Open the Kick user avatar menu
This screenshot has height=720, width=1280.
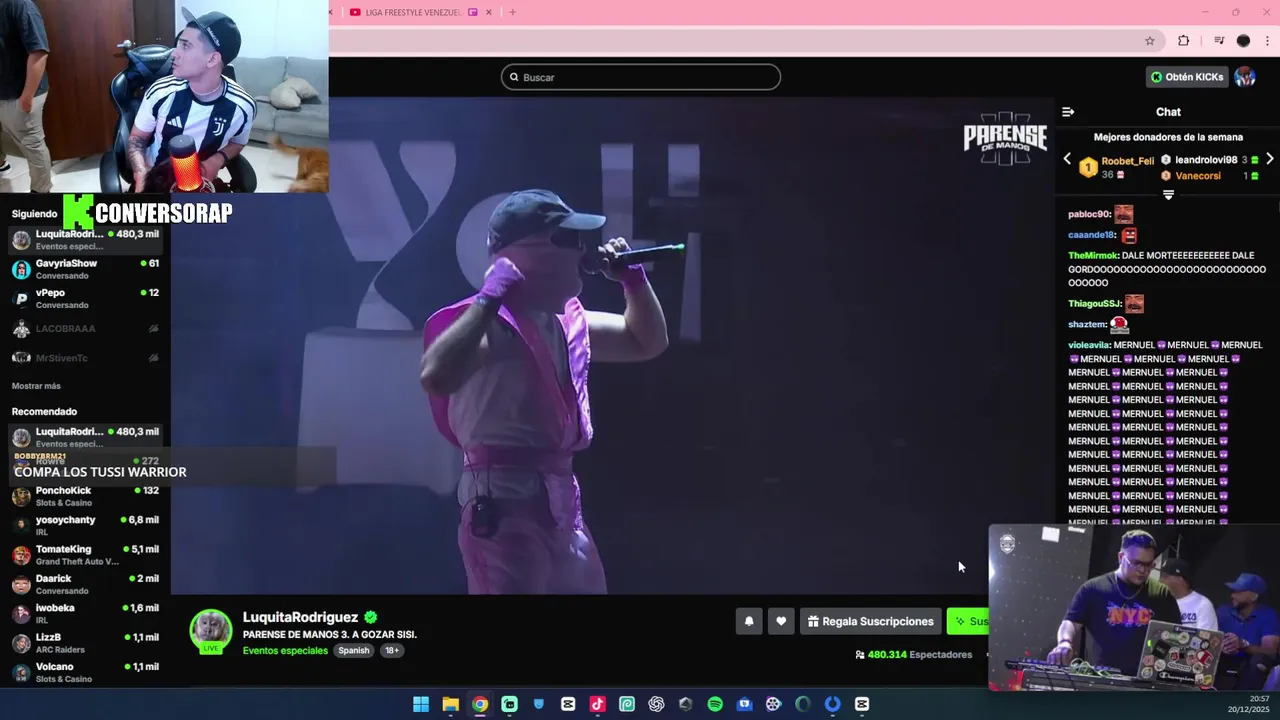(x=1245, y=77)
